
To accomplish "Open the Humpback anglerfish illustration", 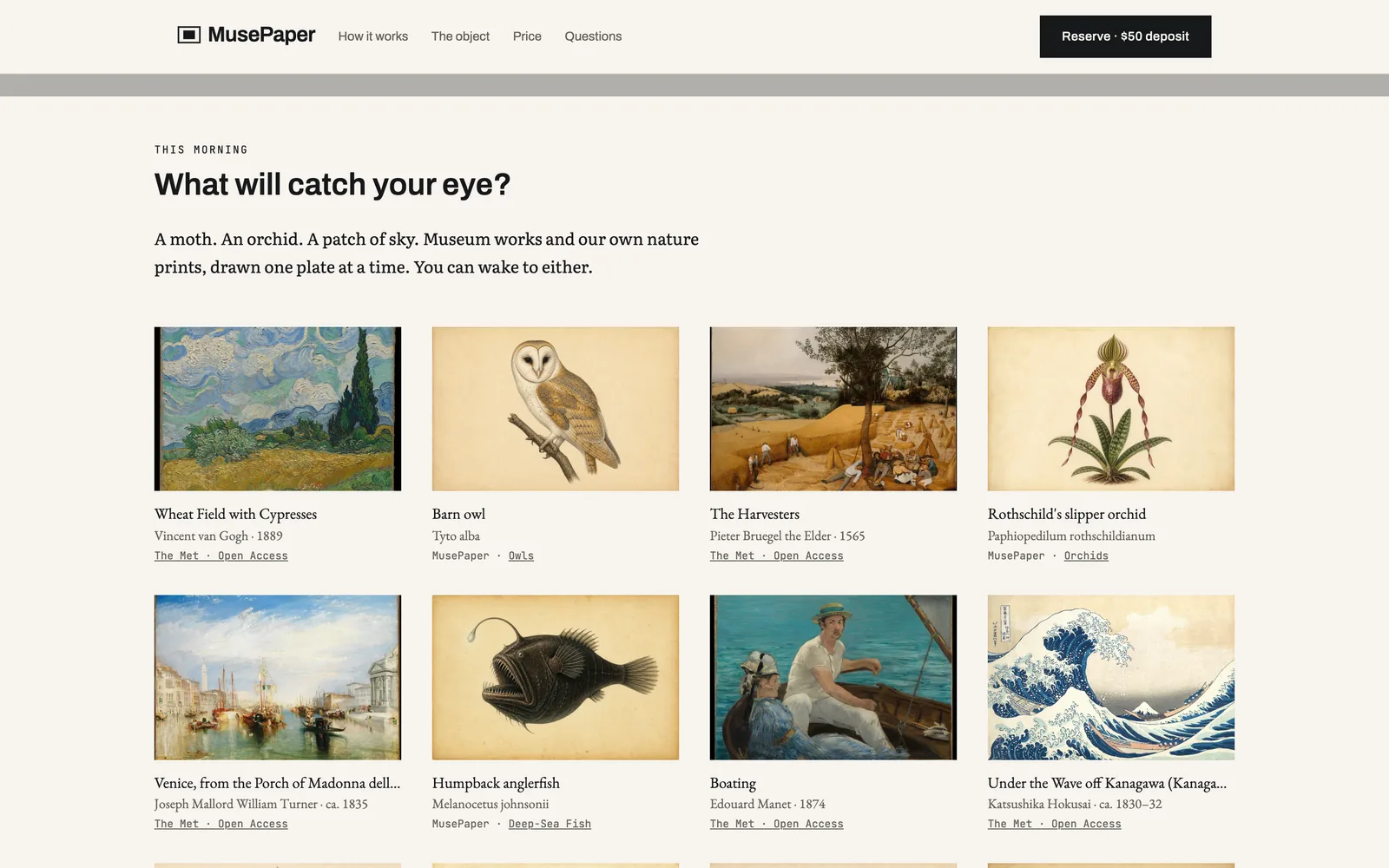I will coord(556,677).
